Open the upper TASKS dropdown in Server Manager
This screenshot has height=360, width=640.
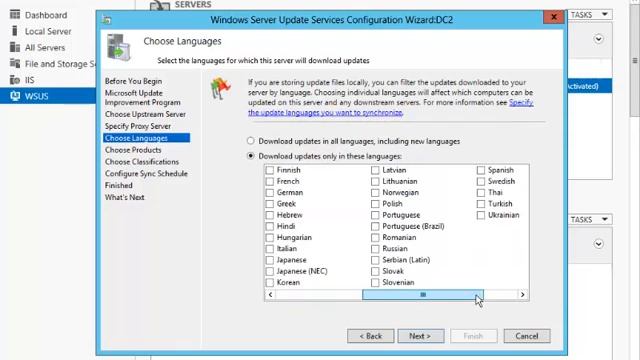click(x=590, y=15)
